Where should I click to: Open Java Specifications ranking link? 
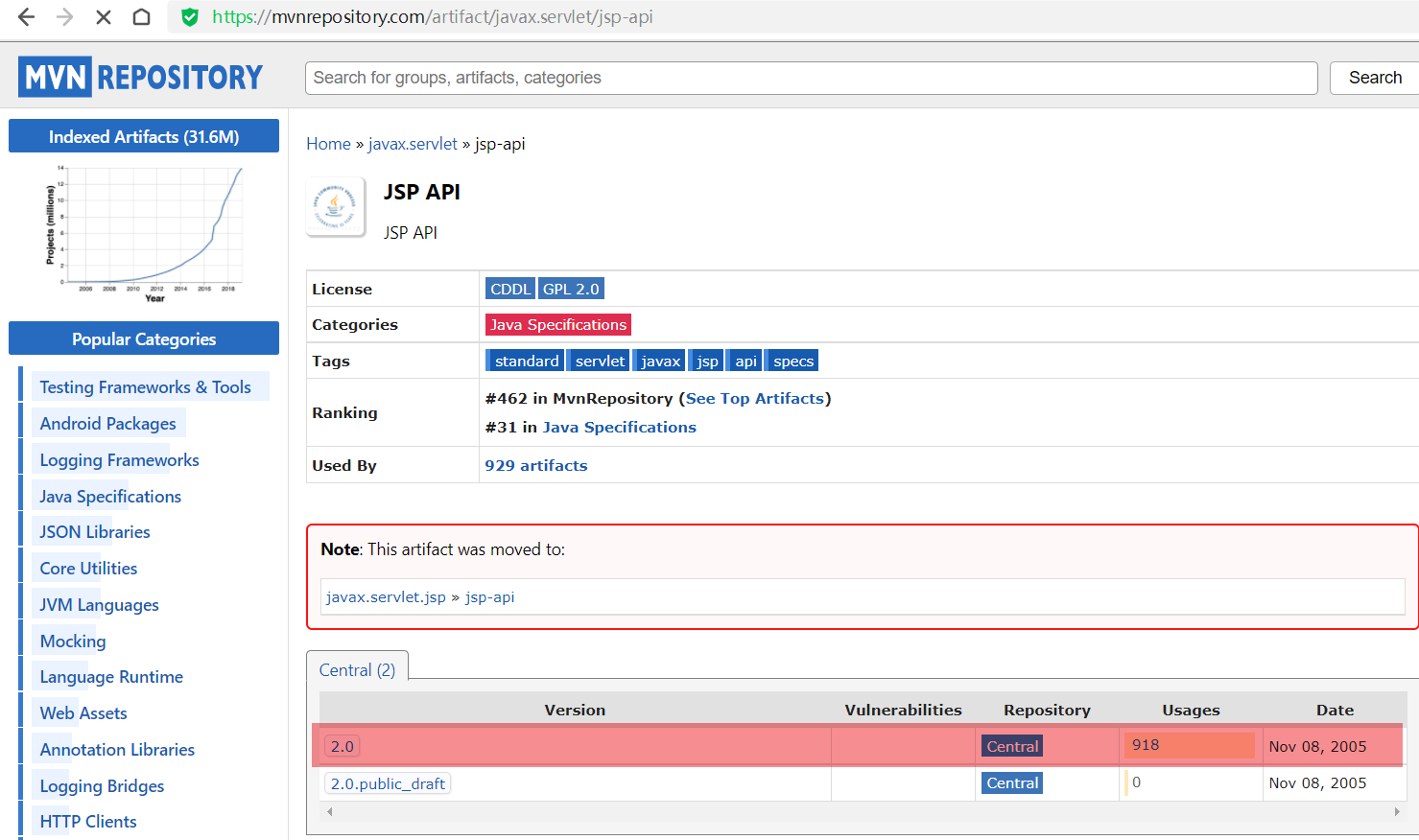coord(620,427)
